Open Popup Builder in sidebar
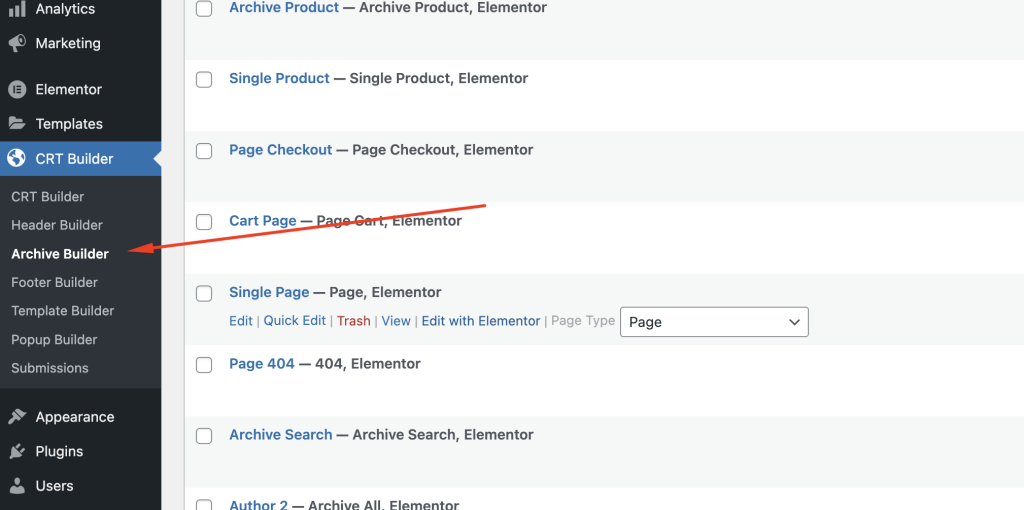1024x510 pixels. pyautogui.click(x=54, y=339)
